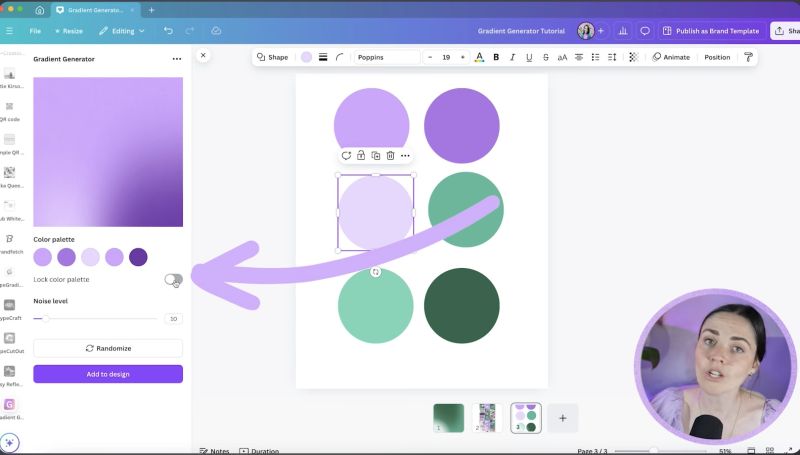Open the QR code app in sidebar
Viewport: 800px width, 455px height.
tap(10, 111)
